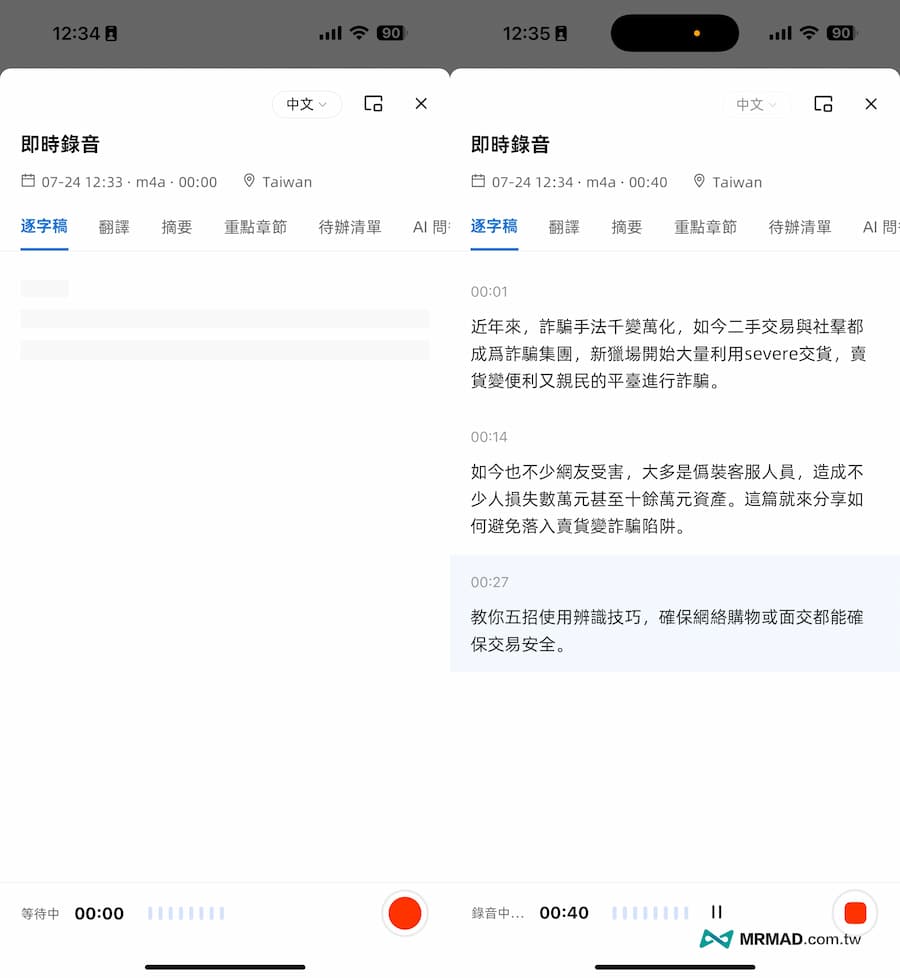
Task: Tap the audio waveform level indicator on right
Action: tap(650, 913)
